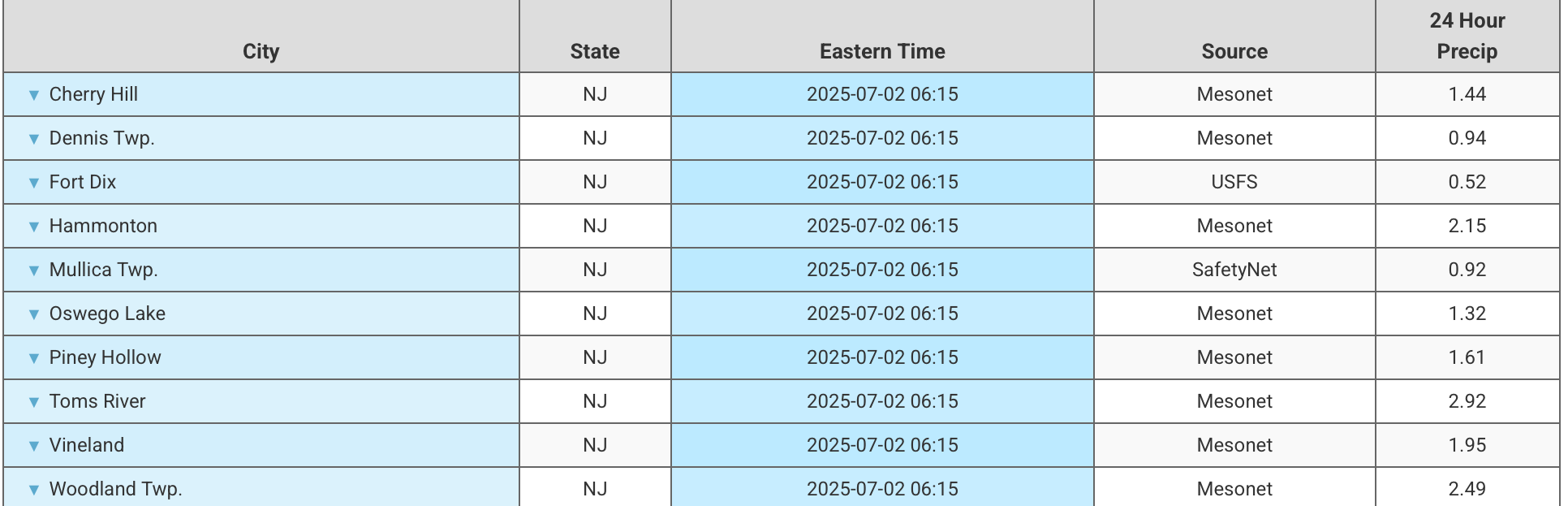Image resolution: width=1568 pixels, height=506 pixels.
Task: Sort table by State column header
Action: tap(595, 51)
